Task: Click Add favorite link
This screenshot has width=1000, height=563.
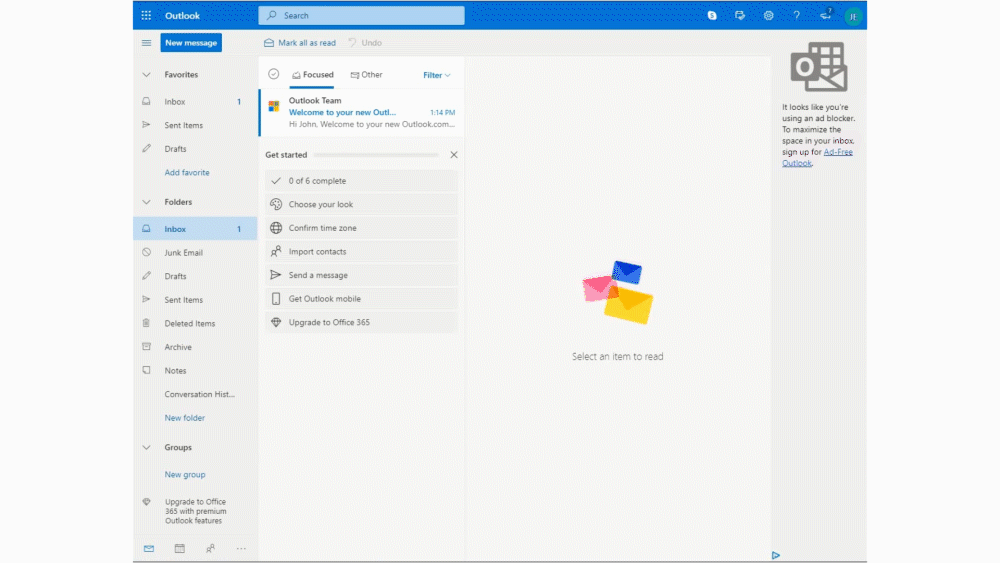Action: pyautogui.click(x=187, y=172)
